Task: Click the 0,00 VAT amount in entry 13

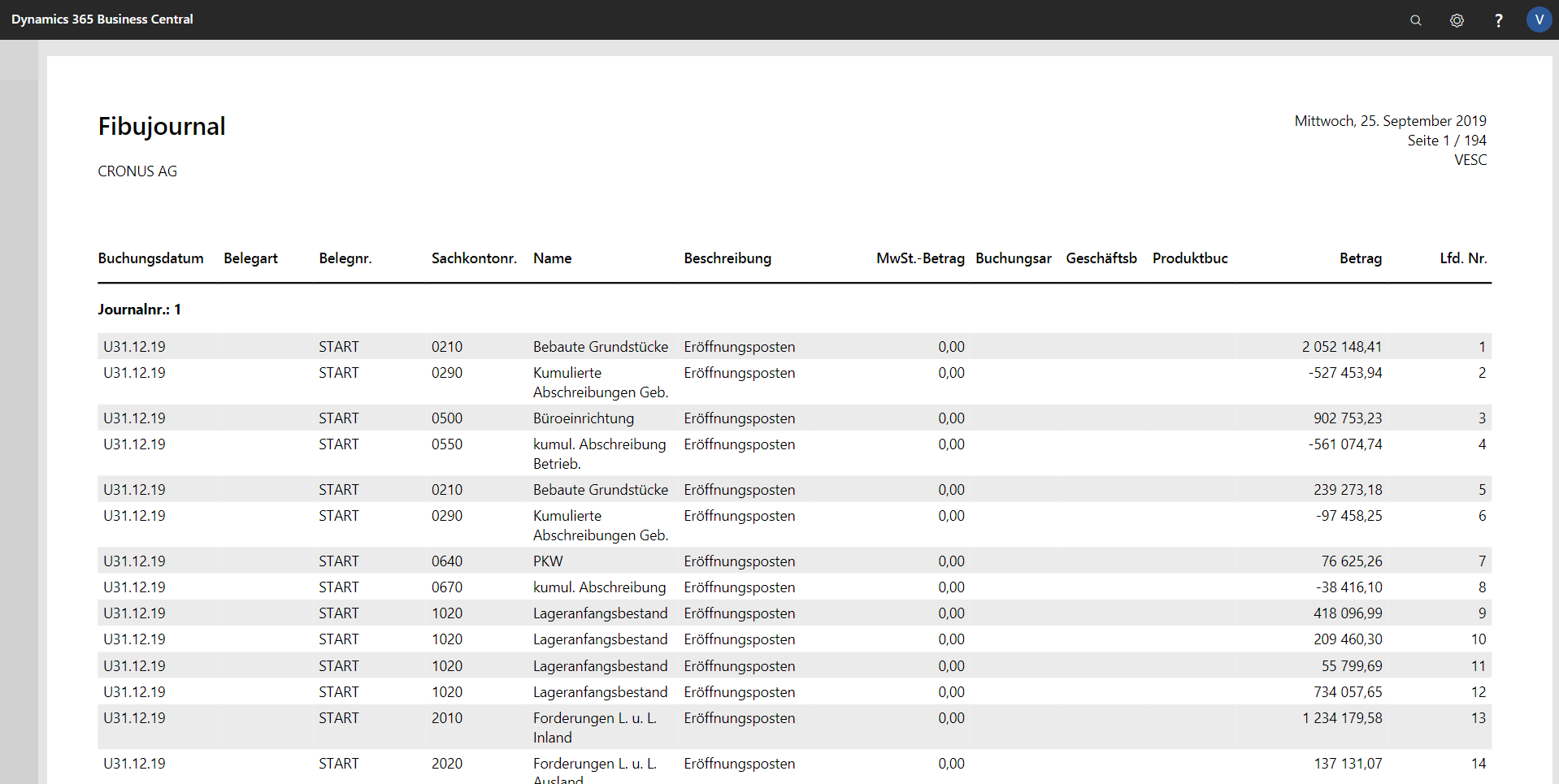Action: (x=951, y=718)
